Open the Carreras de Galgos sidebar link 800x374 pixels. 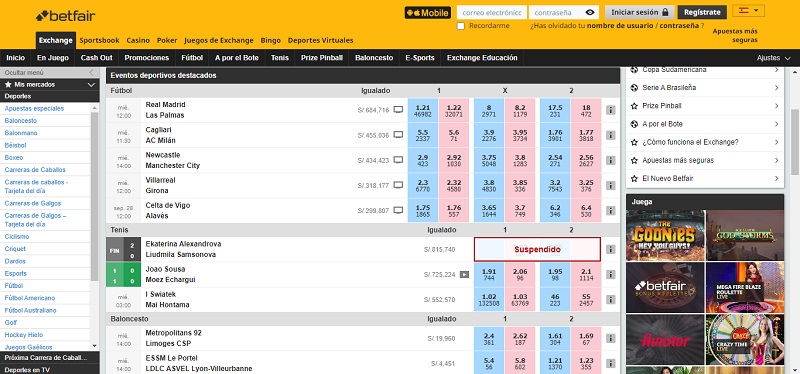point(32,204)
